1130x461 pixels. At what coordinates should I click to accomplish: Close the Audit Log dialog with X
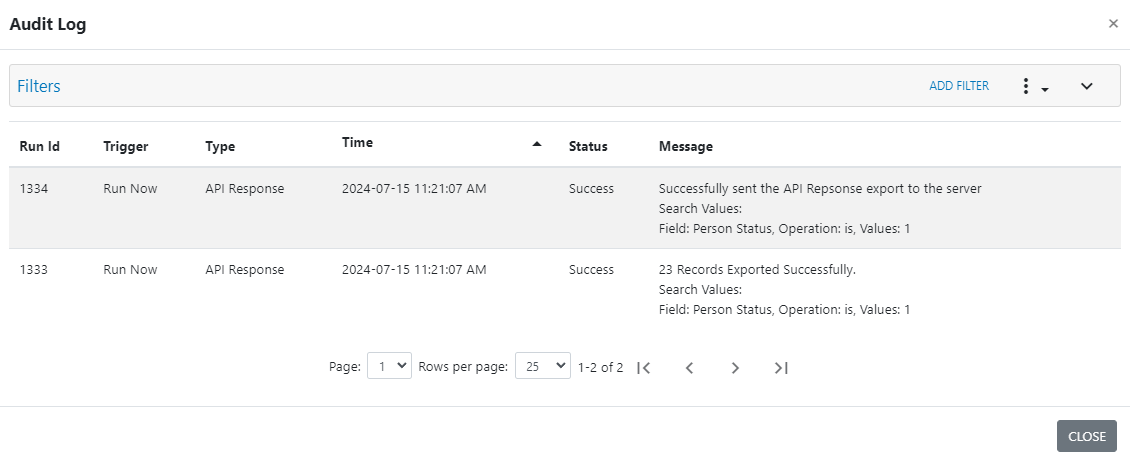tap(1113, 24)
